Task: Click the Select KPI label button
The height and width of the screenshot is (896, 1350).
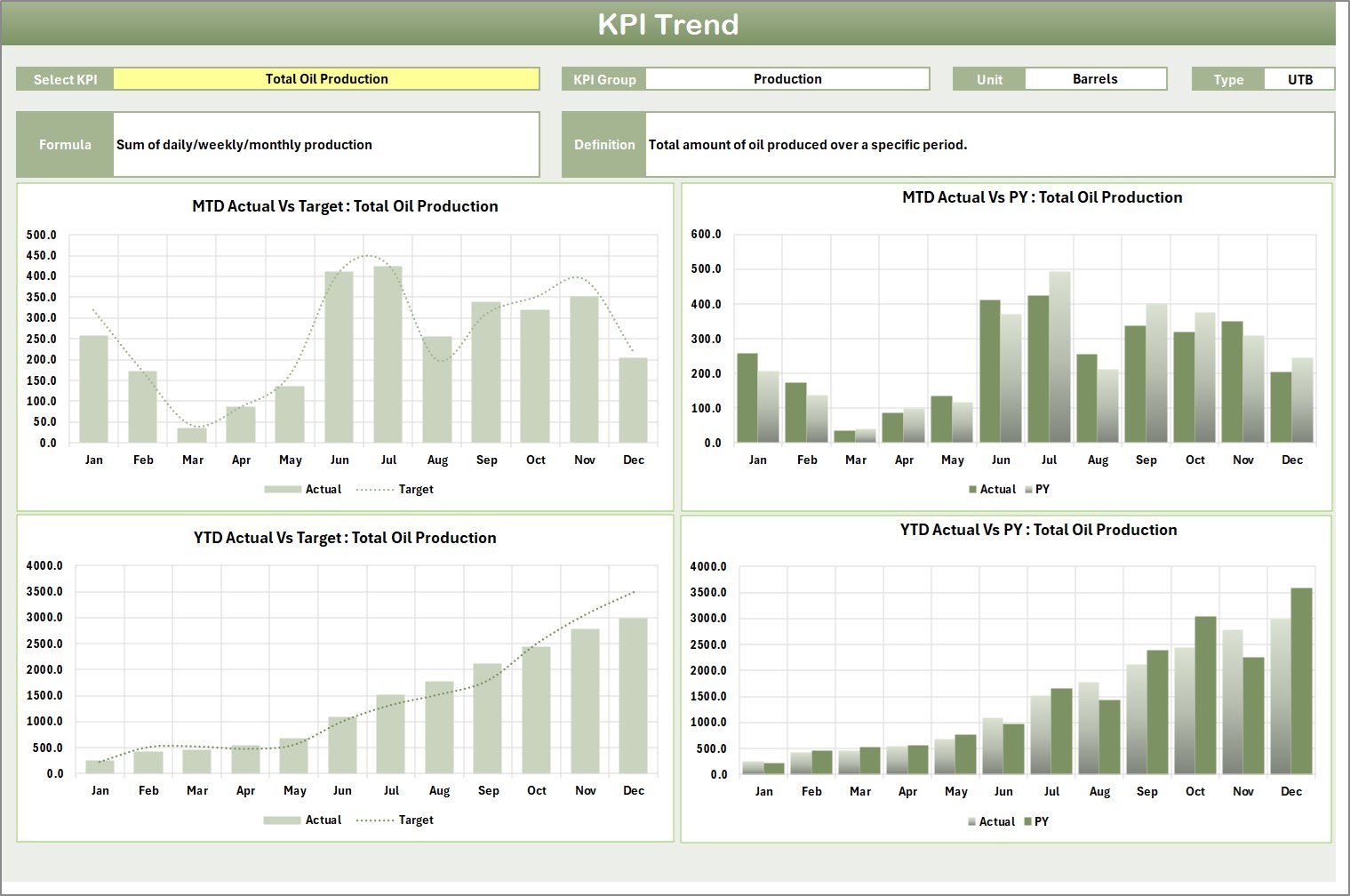Action: 64,78
